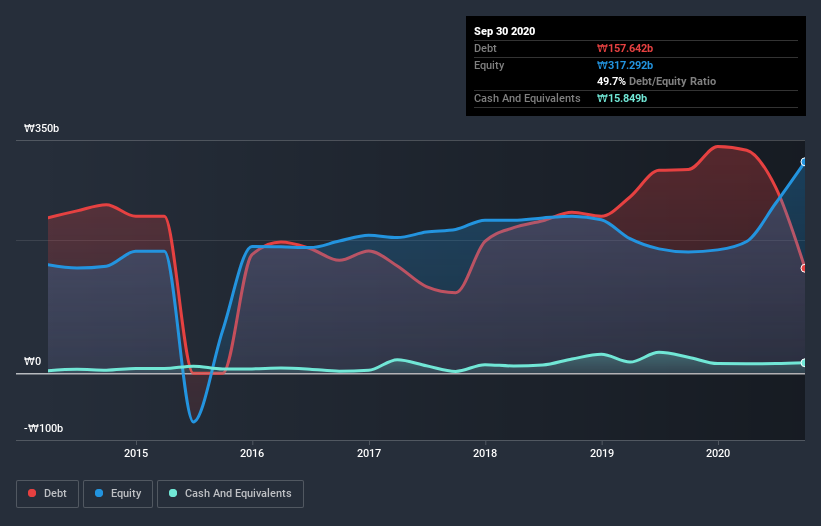The height and width of the screenshot is (526, 821).
Task: Click the 2018 x-axis label
Action: point(485,453)
